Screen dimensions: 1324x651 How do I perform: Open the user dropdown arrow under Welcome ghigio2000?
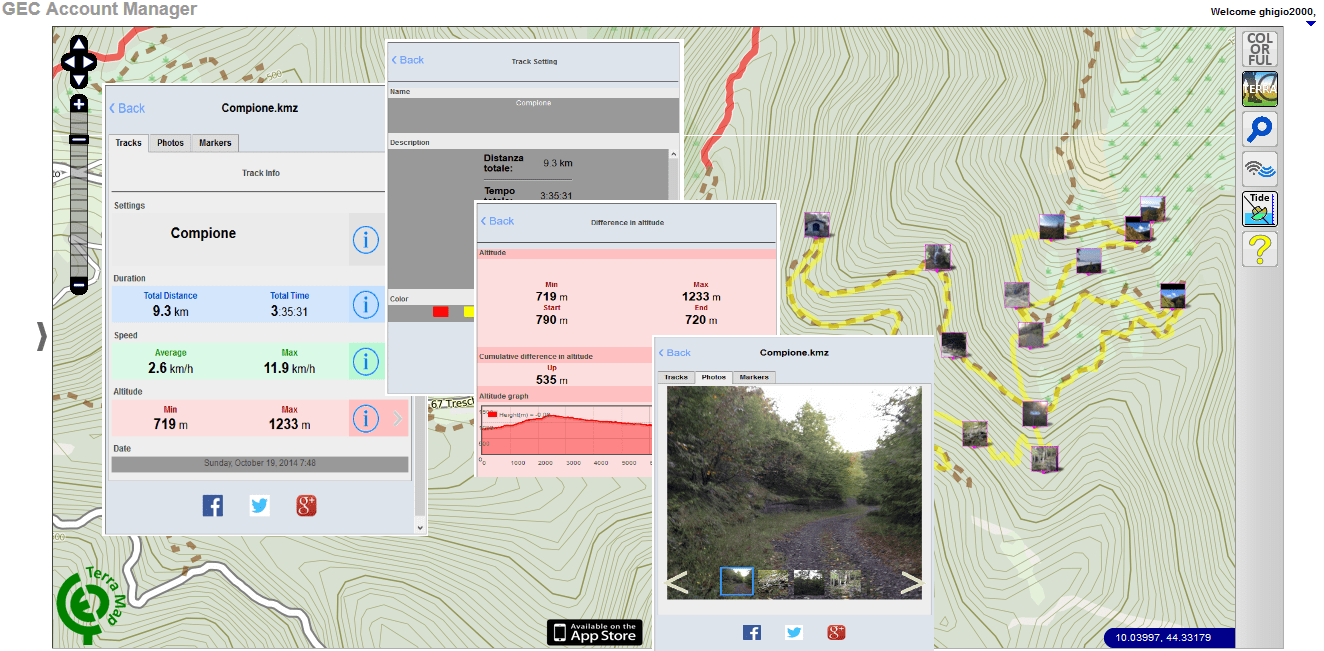(x=1310, y=22)
